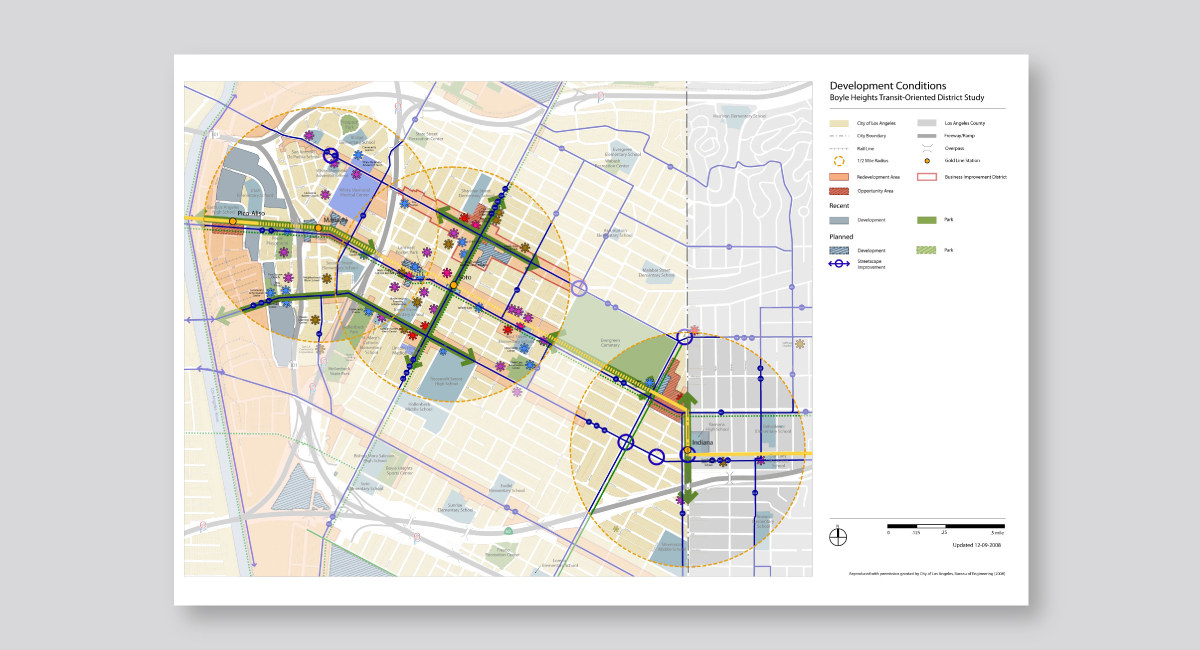Screen dimensions: 1200x650
Task: Click the Recent Development gray-blue swatch
Action: tap(839, 220)
